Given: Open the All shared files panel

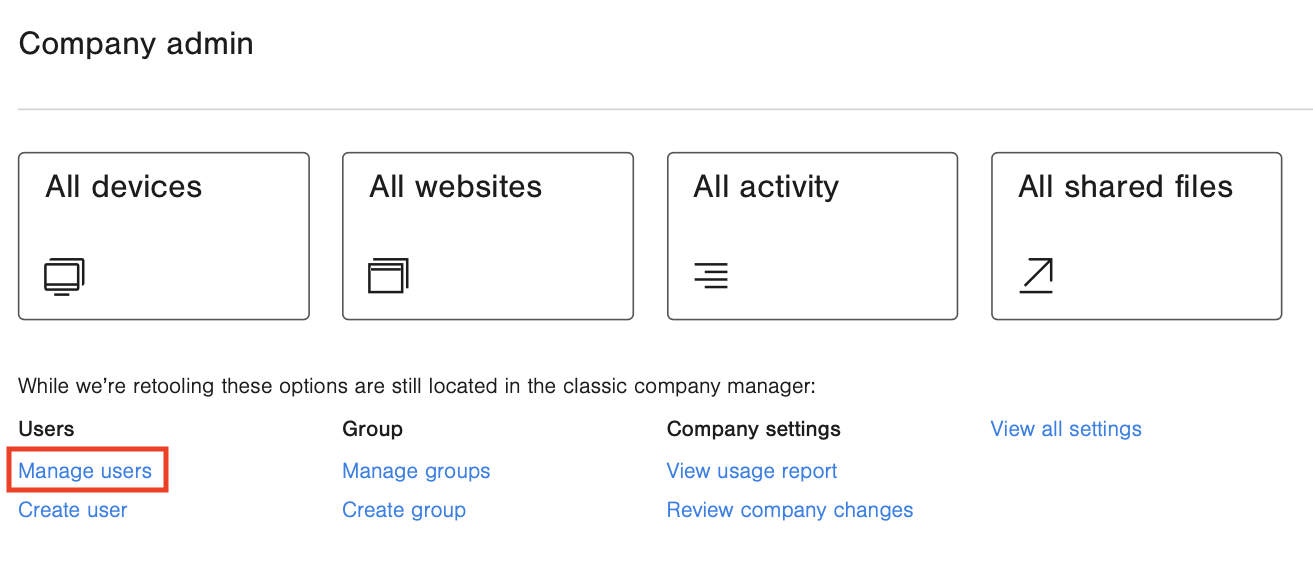Looking at the screenshot, I should tap(1136, 236).
